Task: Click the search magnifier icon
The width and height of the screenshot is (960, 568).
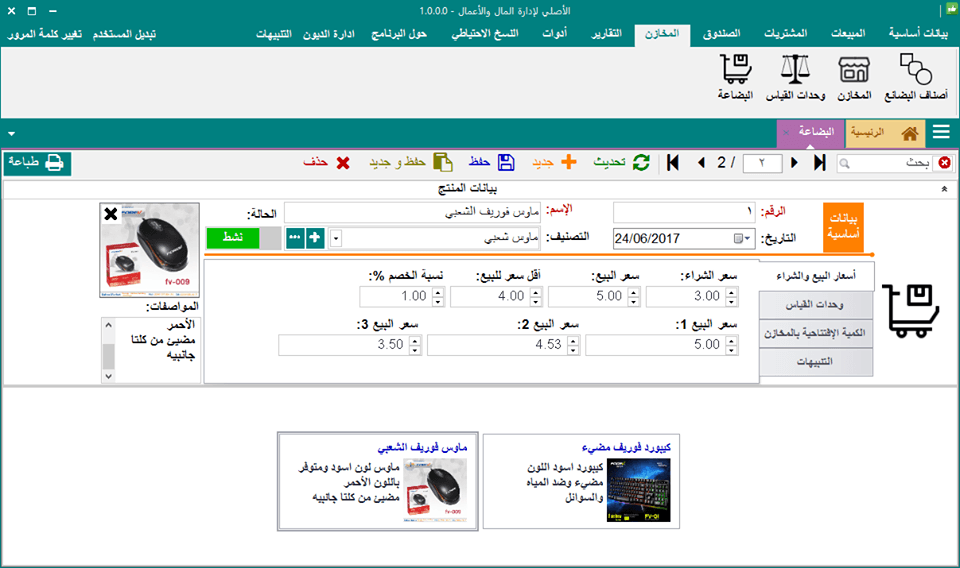Action: click(845, 163)
